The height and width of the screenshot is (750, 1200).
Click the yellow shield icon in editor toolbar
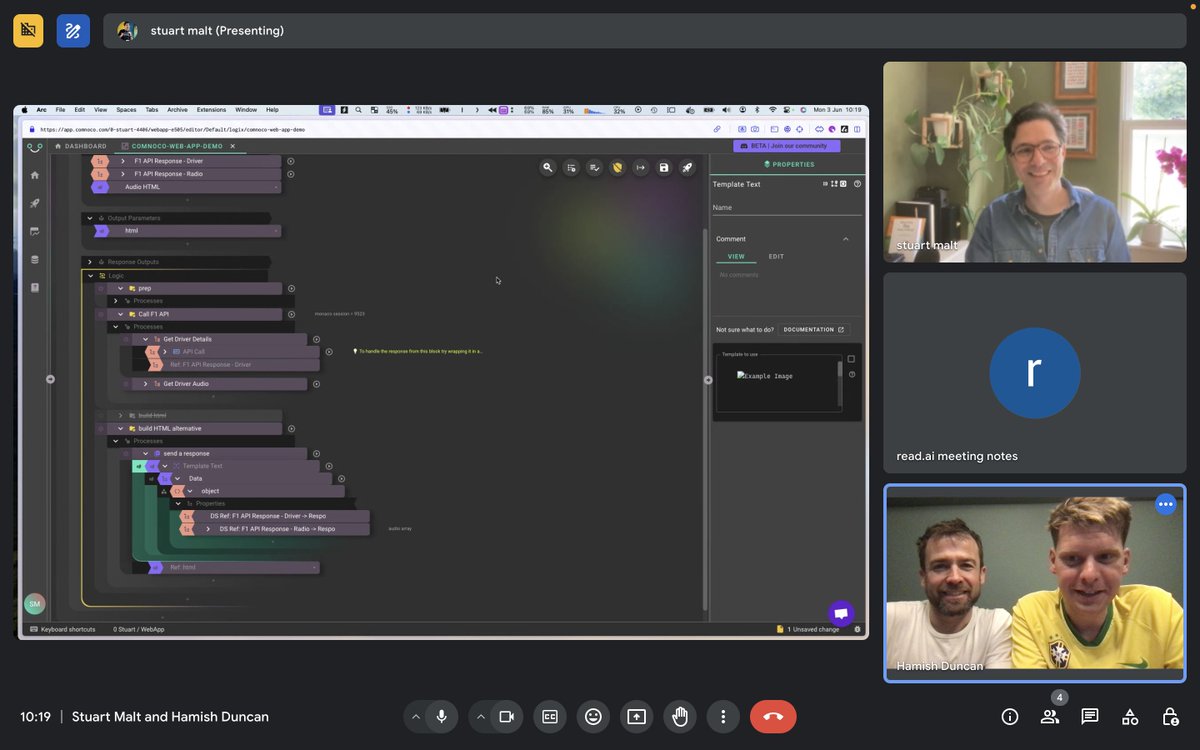[x=617, y=167]
